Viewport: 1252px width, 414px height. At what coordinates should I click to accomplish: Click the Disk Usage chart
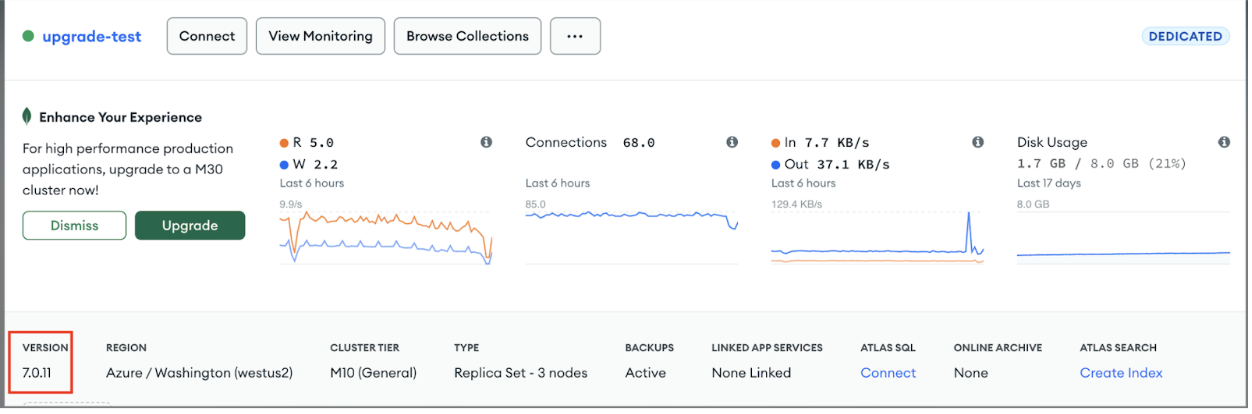1124,237
